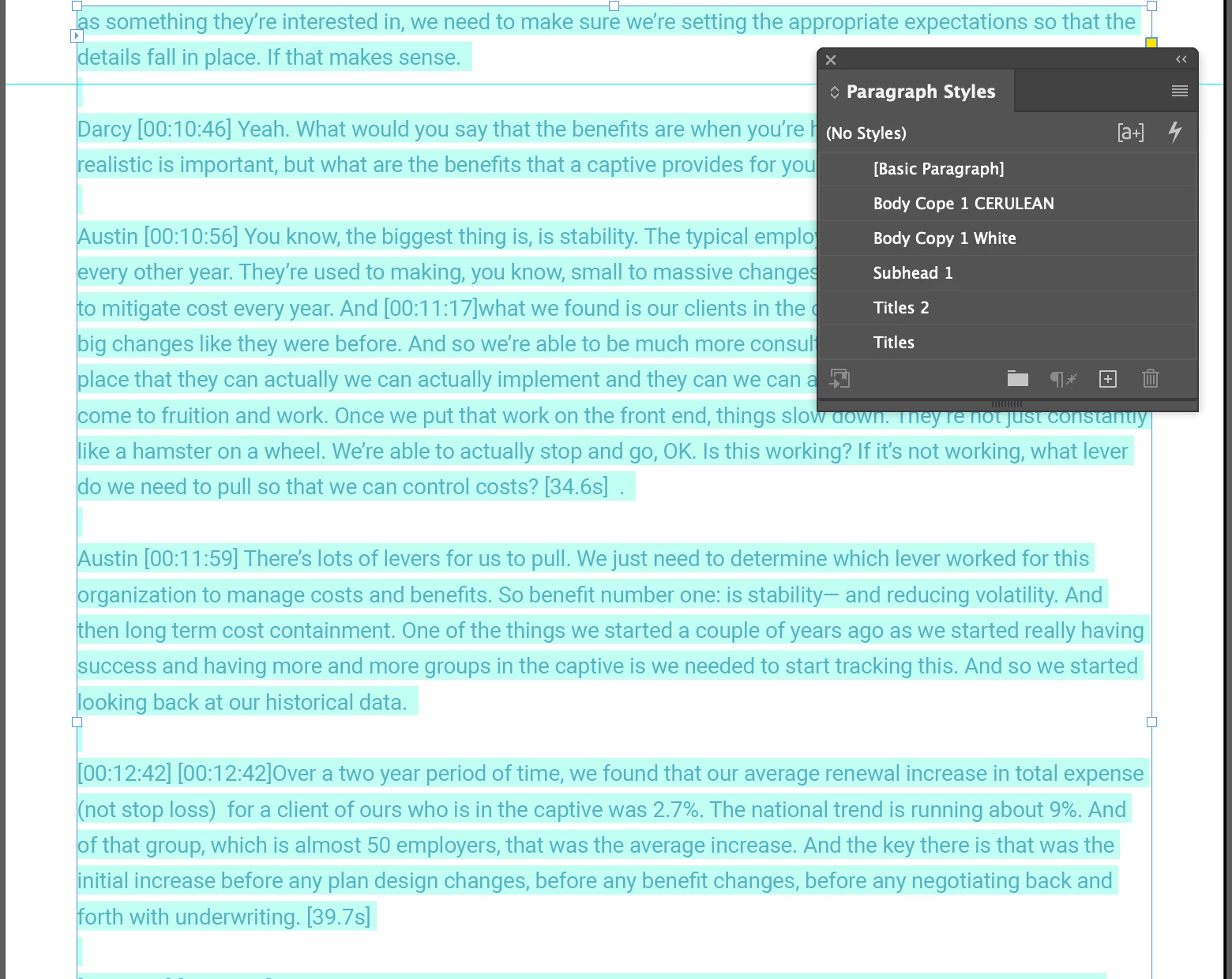Apply Body Copy 1 White style
The width and height of the screenshot is (1232, 979).
point(1008,238)
